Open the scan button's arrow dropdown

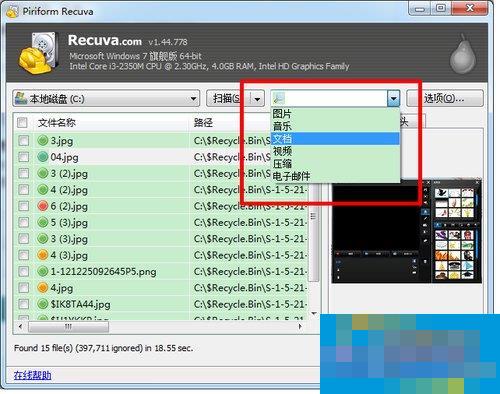click(x=257, y=98)
